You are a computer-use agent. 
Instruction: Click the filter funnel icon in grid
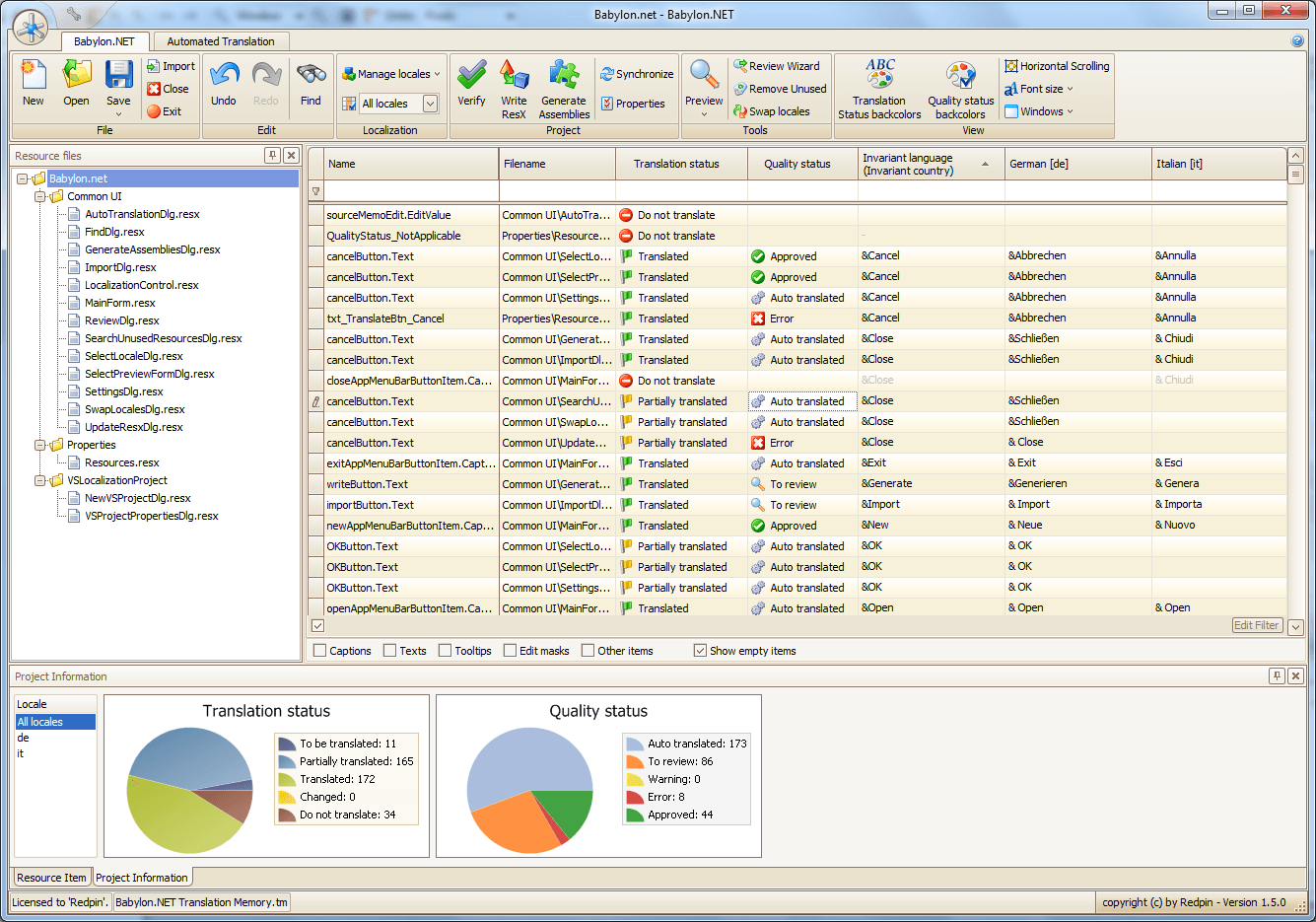(315, 191)
